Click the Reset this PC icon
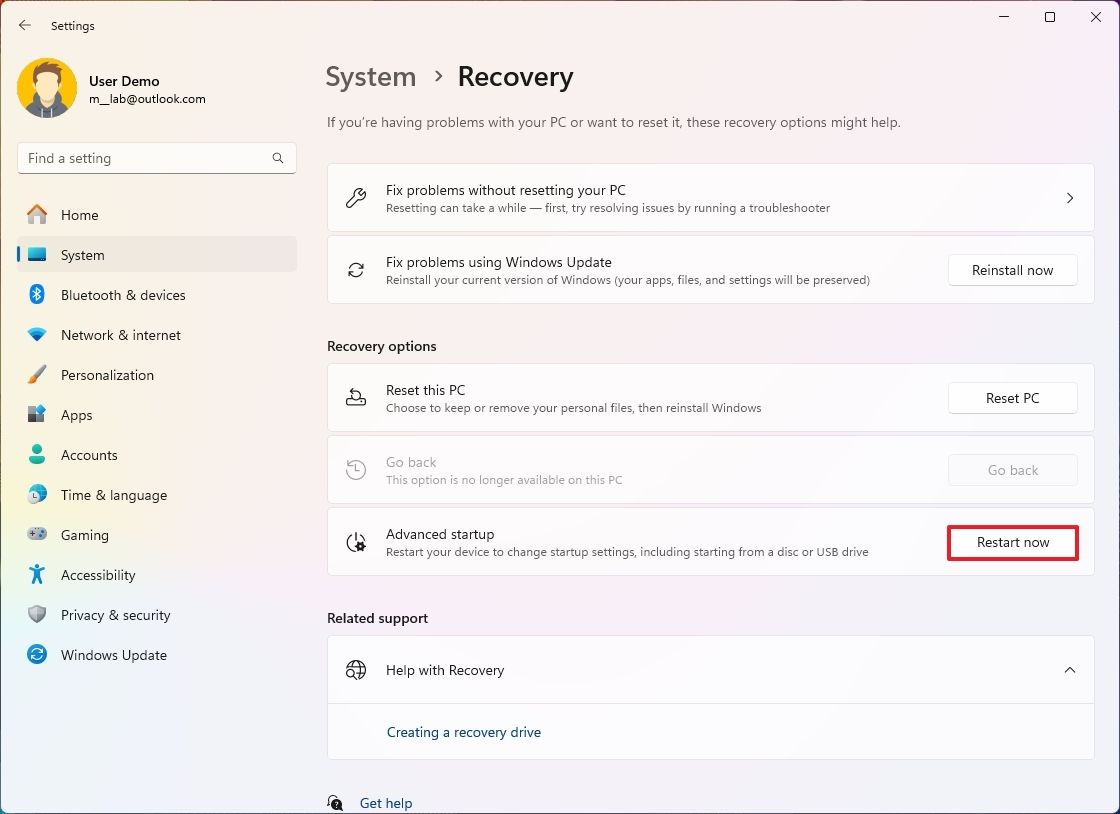The image size is (1120, 814). 355,397
